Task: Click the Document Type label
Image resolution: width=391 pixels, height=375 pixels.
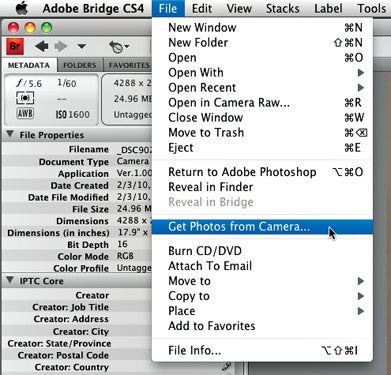Action: point(74,162)
